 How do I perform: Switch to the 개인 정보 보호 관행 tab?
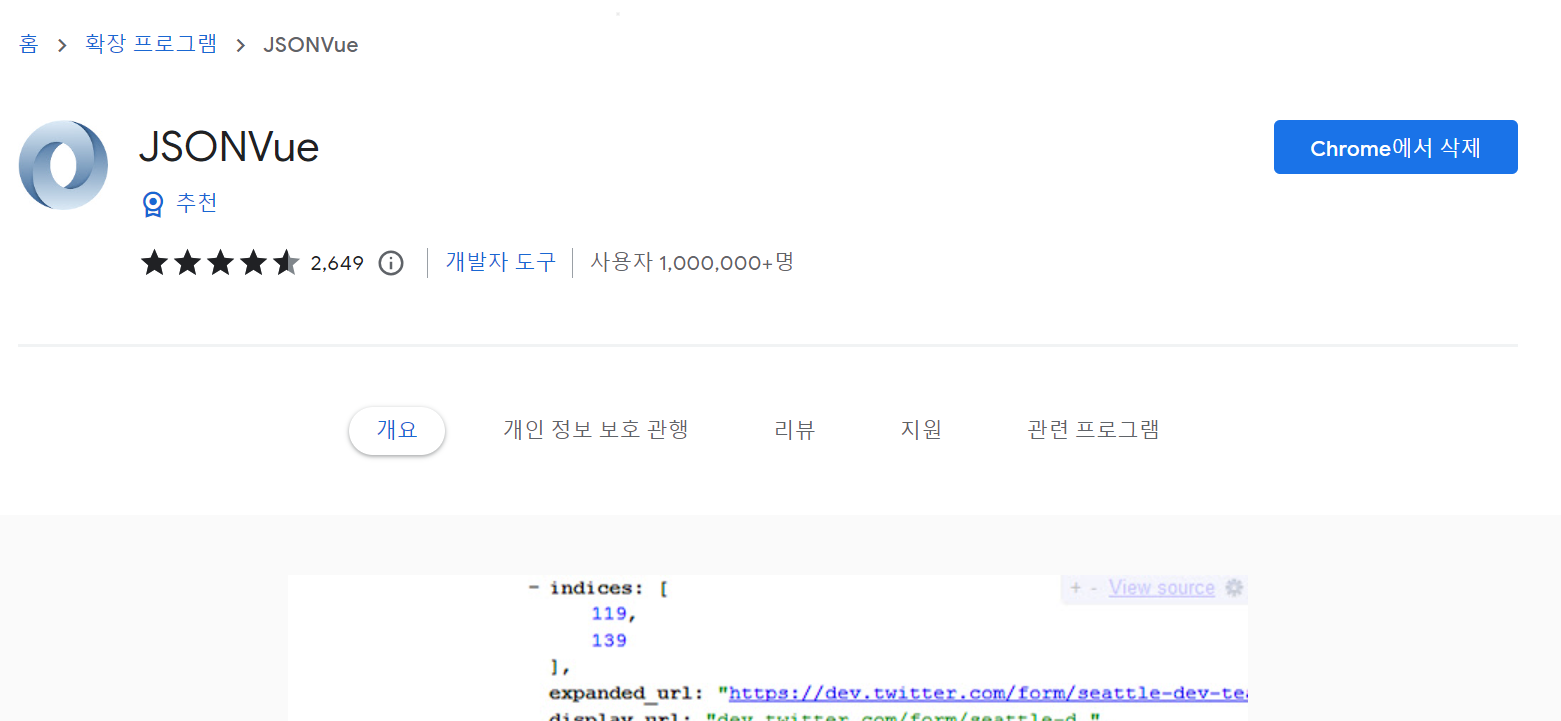(596, 430)
